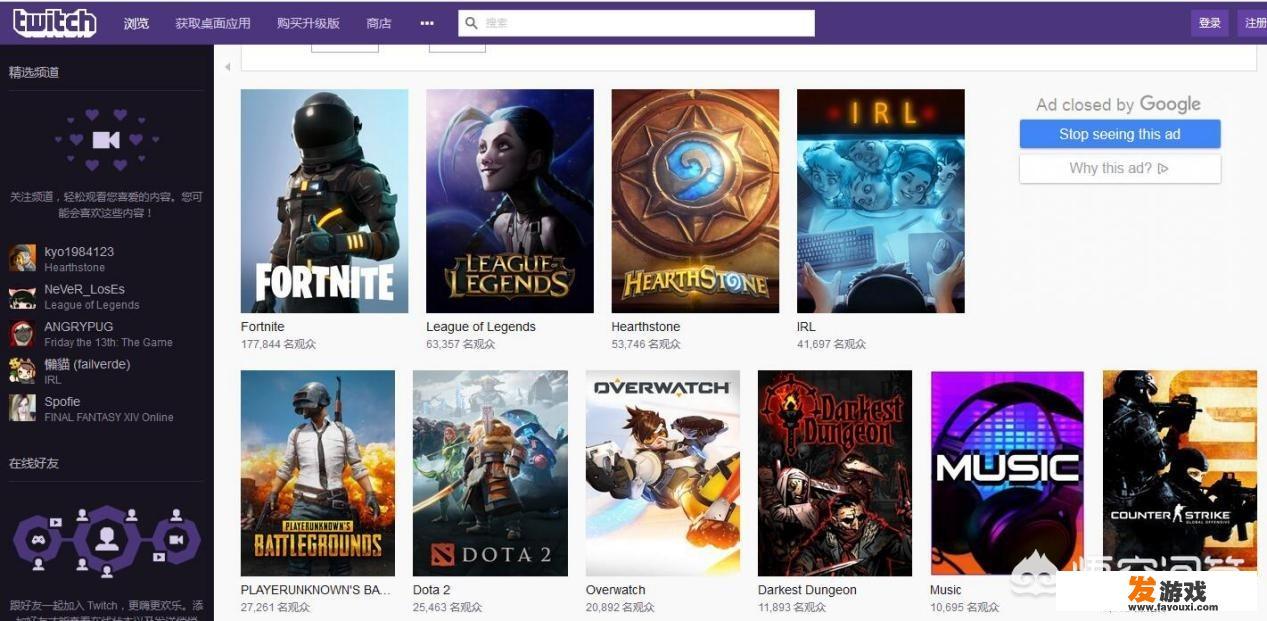Image resolution: width=1267 pixels, height=621 pixels.
Task: Open the Dota 2 game cover
Action: click(490, 473)
